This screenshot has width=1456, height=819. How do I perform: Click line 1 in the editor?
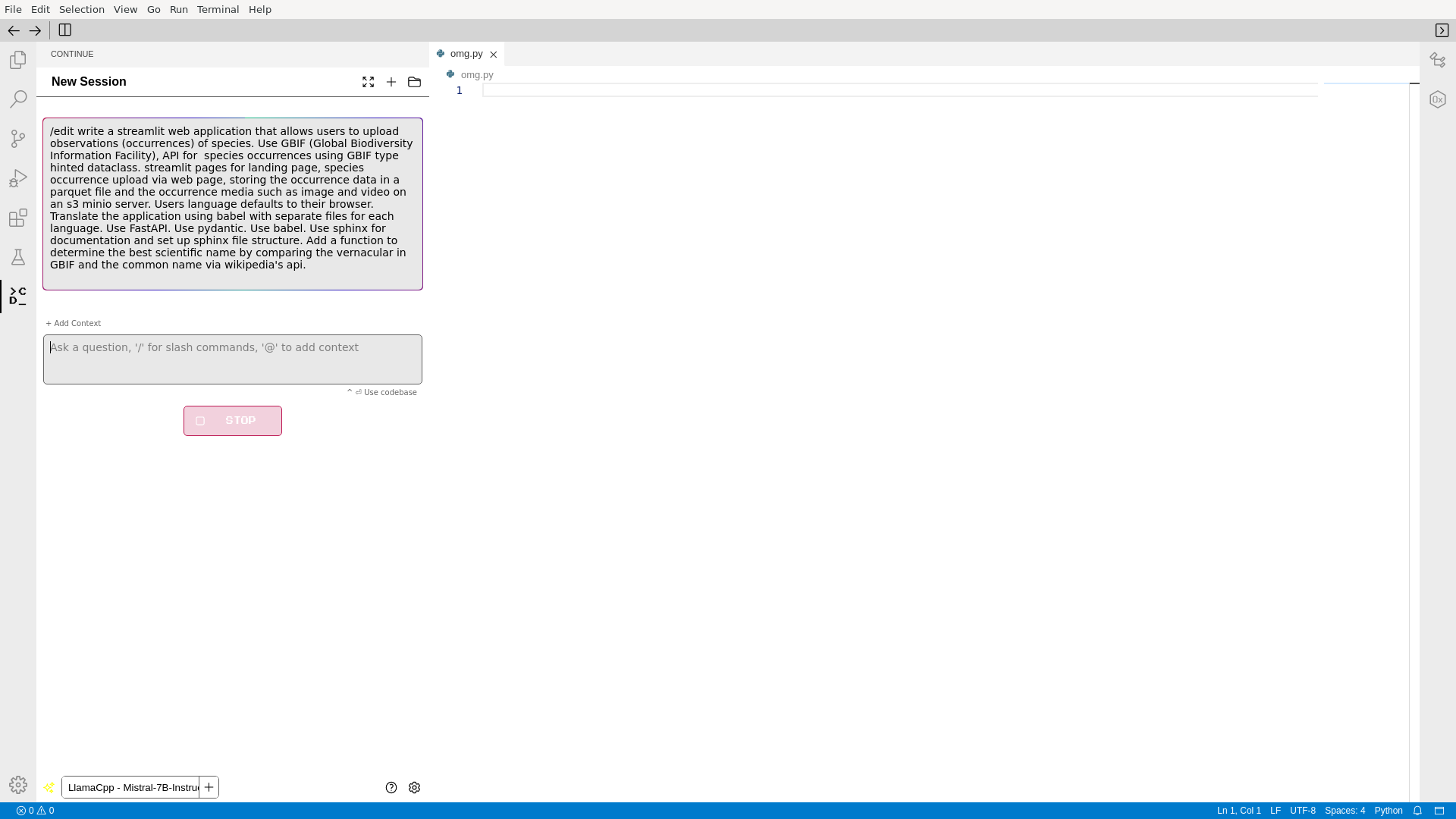[900, 90]
